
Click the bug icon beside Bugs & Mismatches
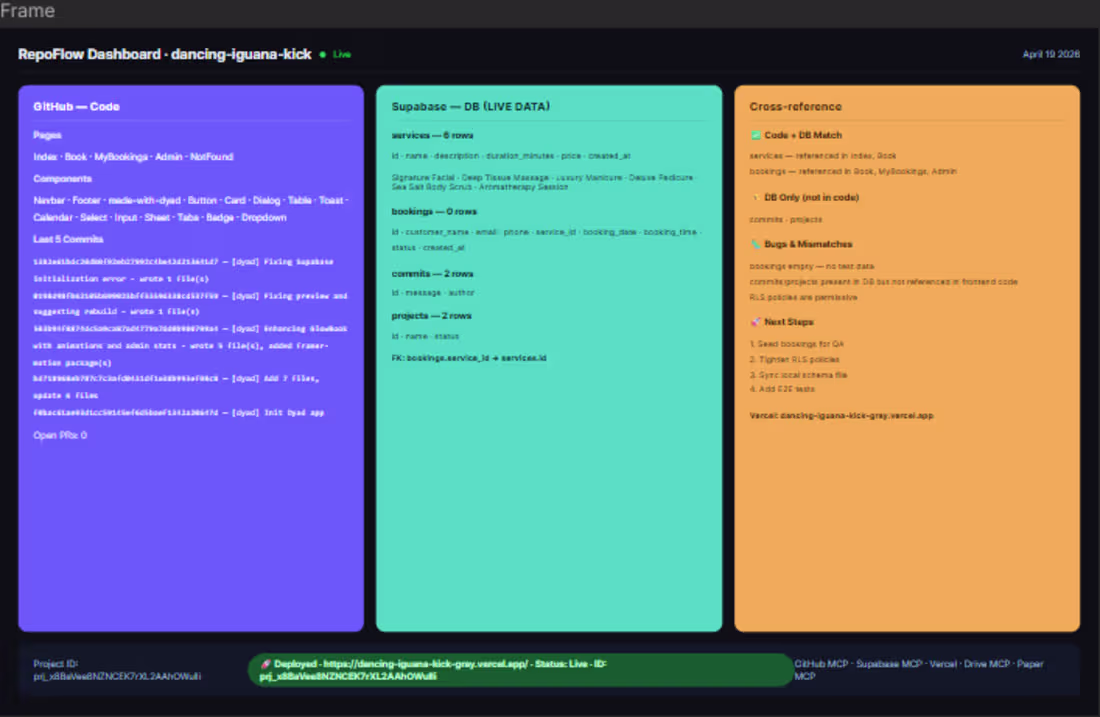pos(755,244)
